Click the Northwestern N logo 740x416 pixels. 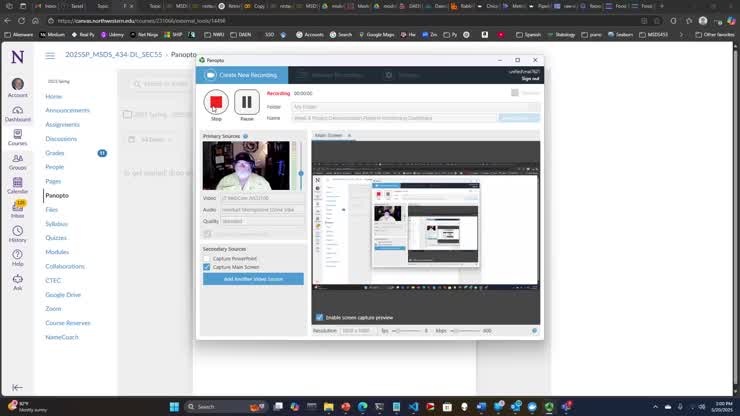(x=17, y=57)
